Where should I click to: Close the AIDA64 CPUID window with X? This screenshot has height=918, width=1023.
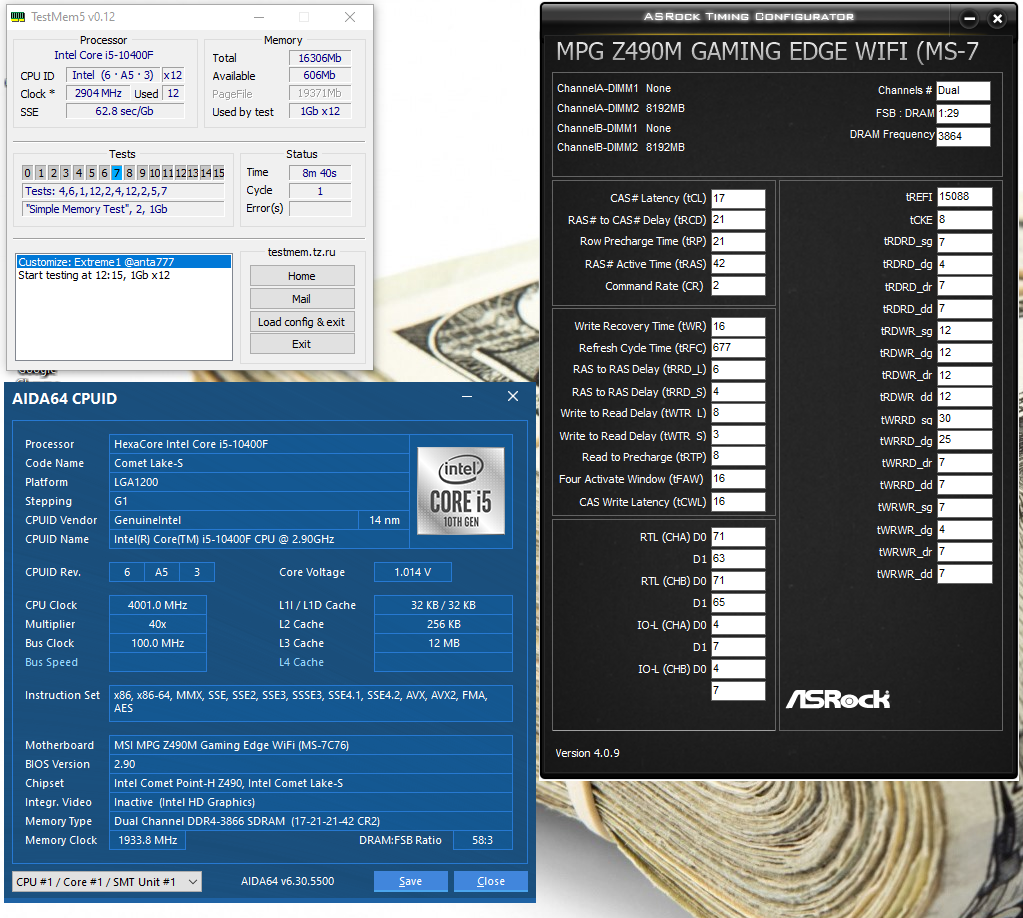513,397
